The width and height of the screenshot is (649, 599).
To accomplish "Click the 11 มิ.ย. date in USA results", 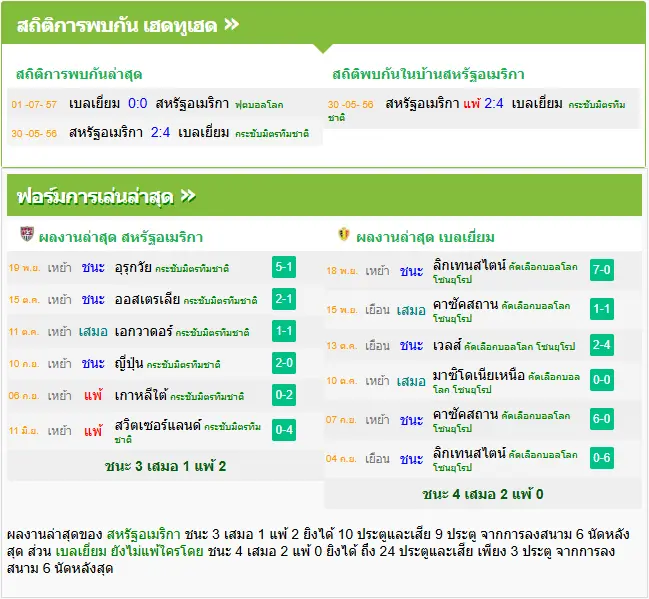I will click(x=24, y=431).
